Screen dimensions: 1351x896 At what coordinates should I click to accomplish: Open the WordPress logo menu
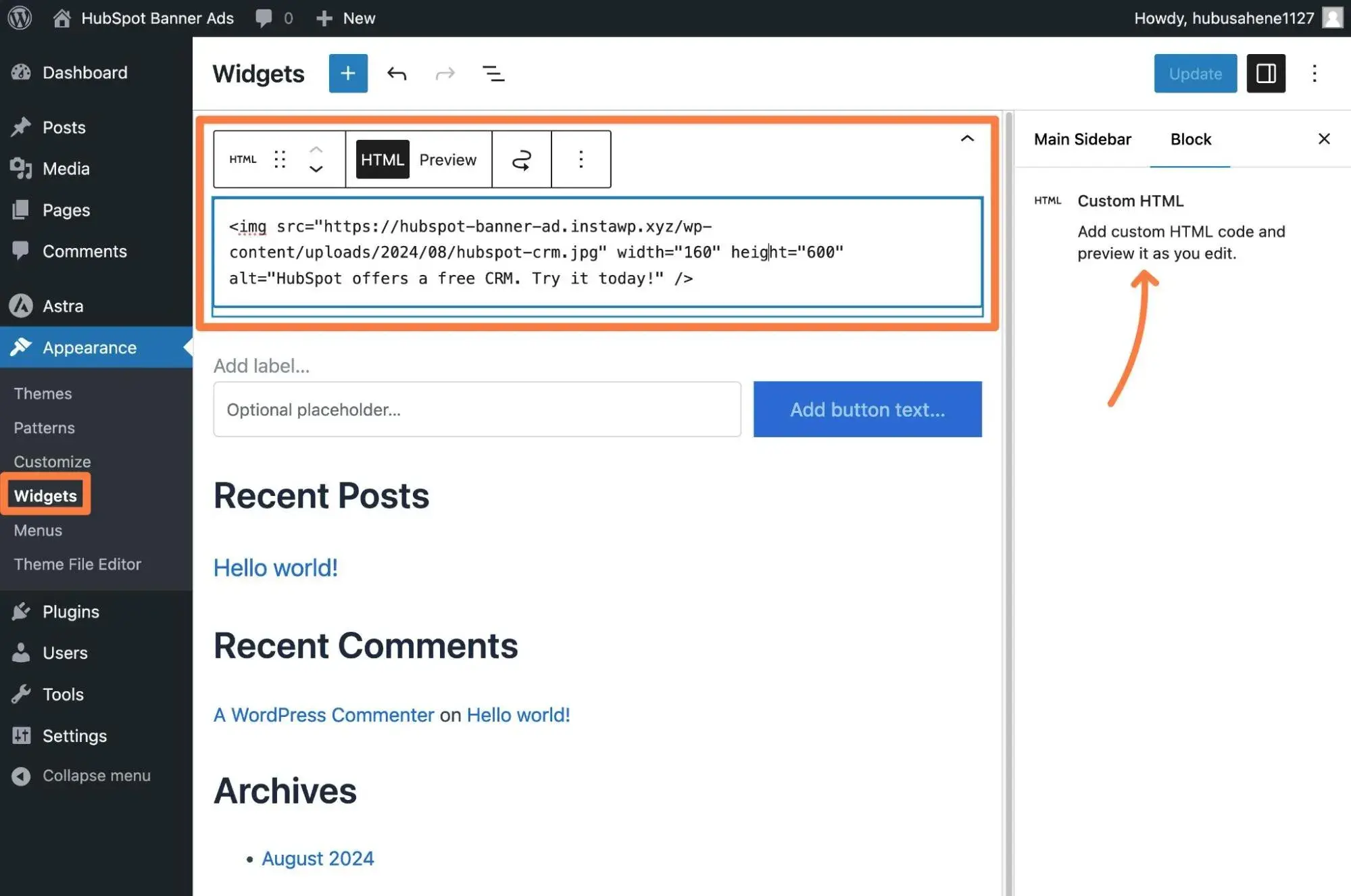20,18
